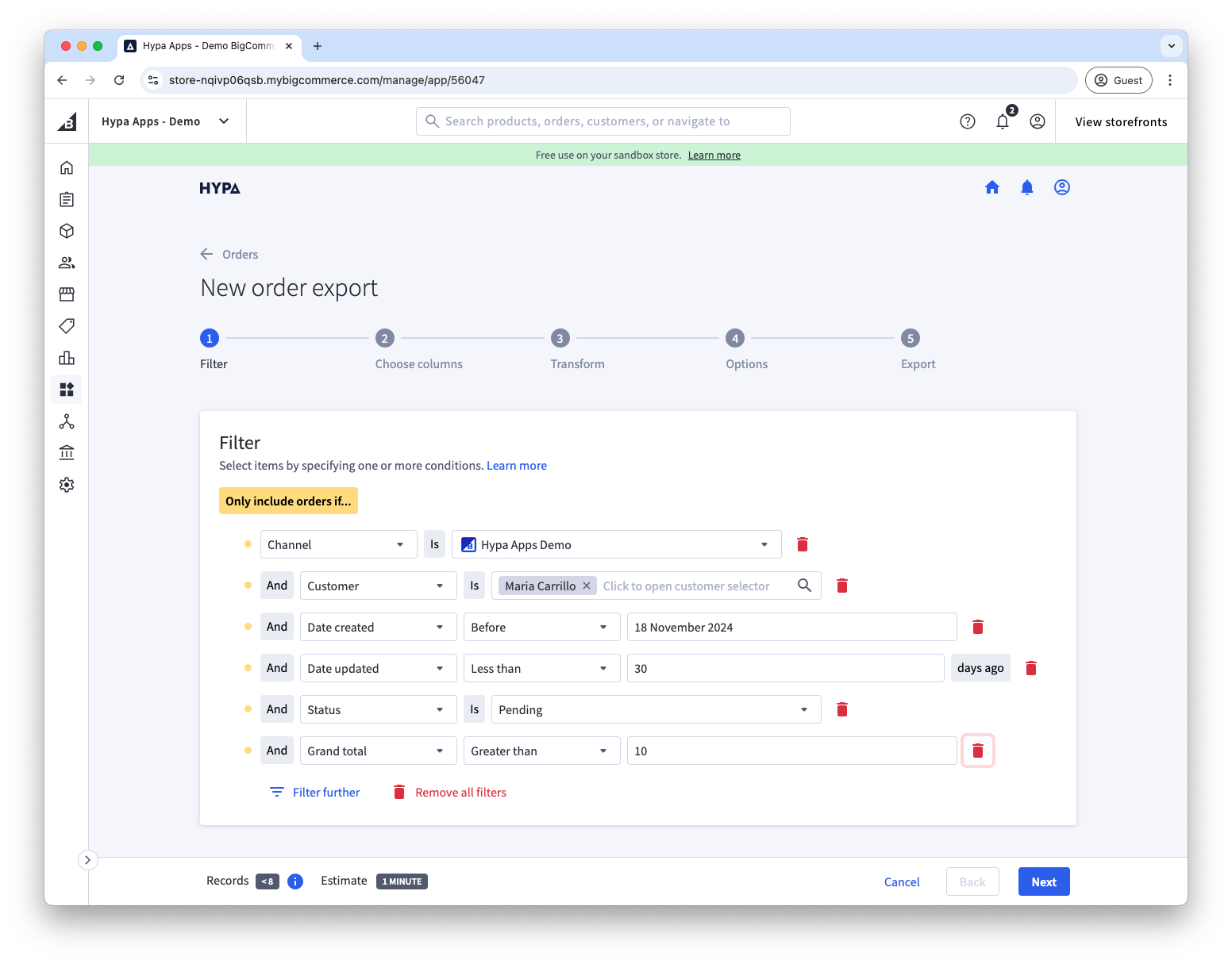Click the blue Hypa home icon
1232x964 pixels.
[x=992, y=187]
